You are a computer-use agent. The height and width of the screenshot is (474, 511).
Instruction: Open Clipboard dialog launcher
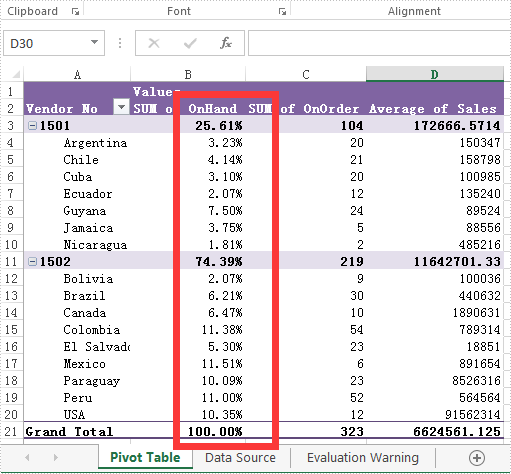click(75, 12)
